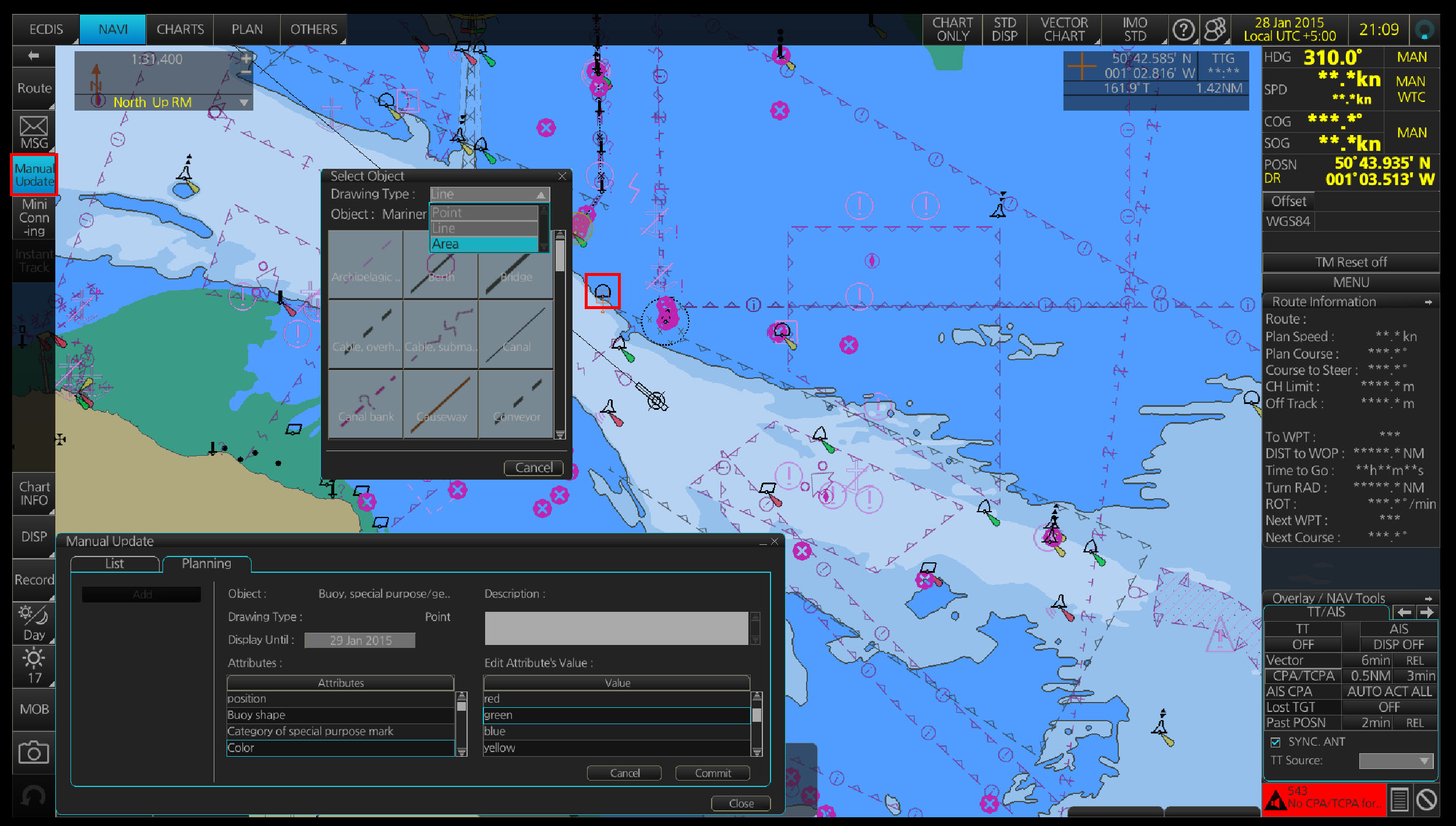
Task: Switch Day palette mode icon
Action: [x=34, y=623]
